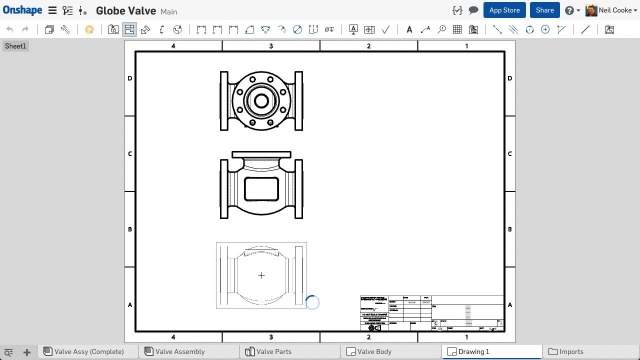Screen dimensions: 640x360
Task: Select the diameter dimension tool
Action: (298, 29)
